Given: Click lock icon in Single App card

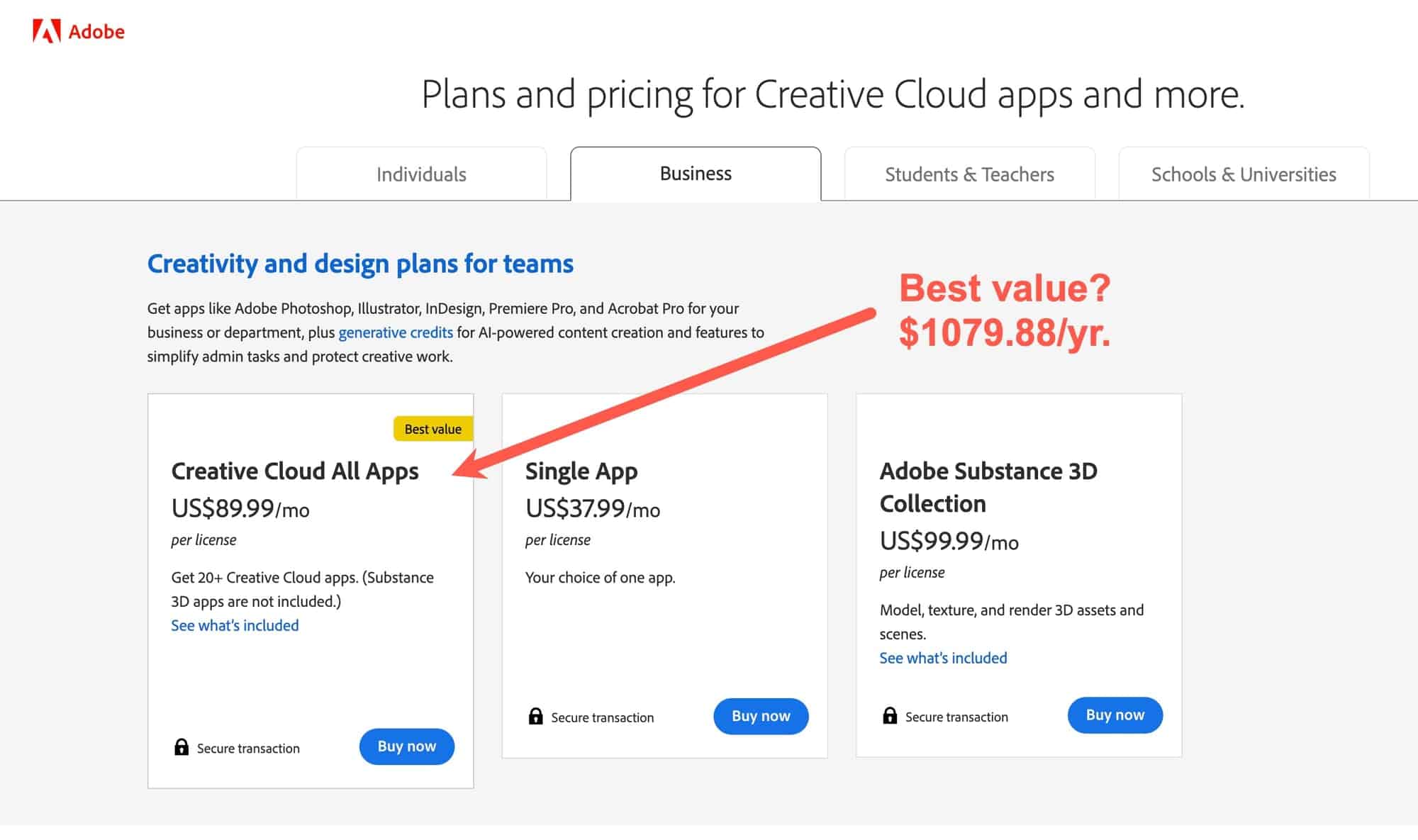Looking at the screenshot, I should (536, 716).
